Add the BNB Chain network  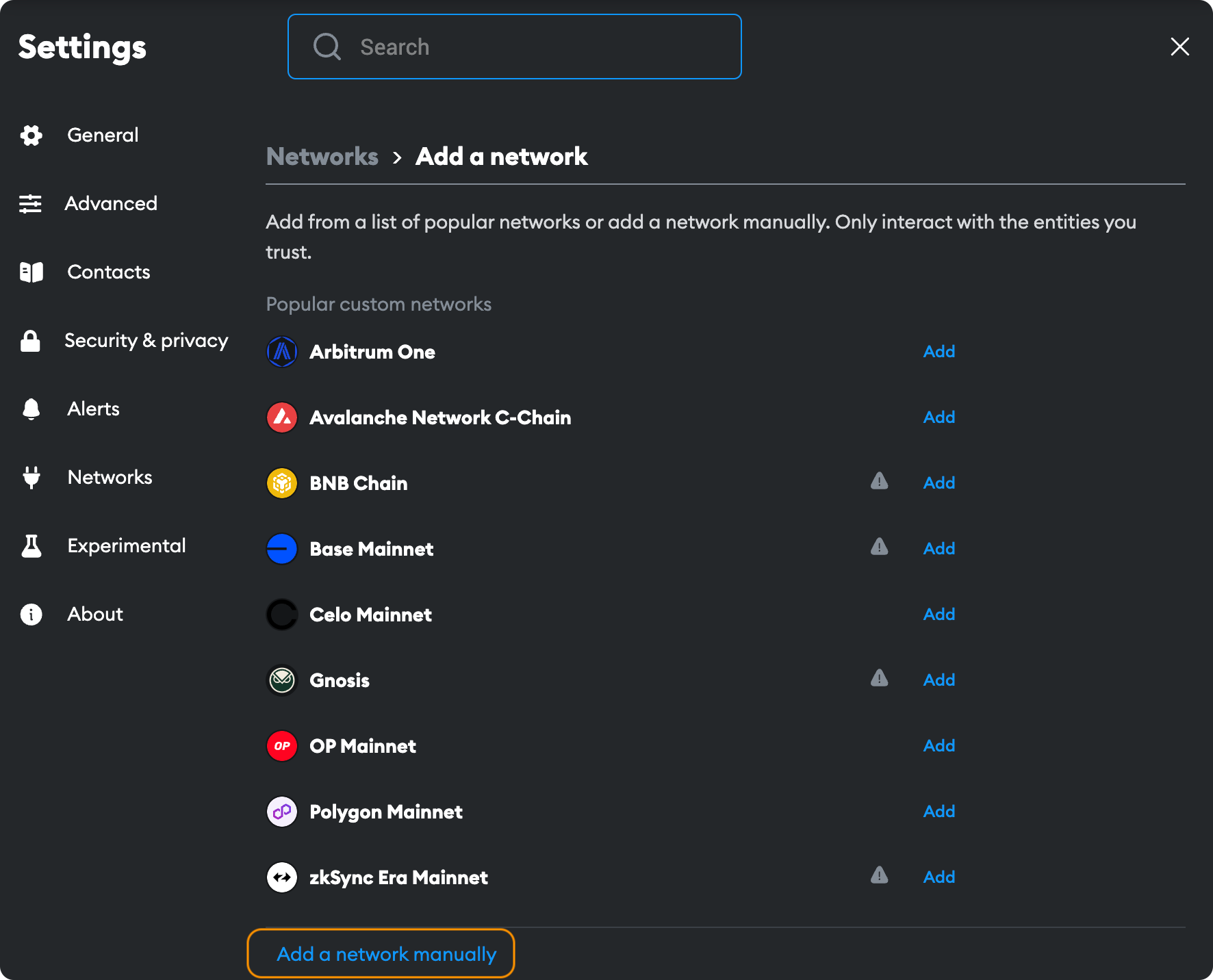(939, 483)
